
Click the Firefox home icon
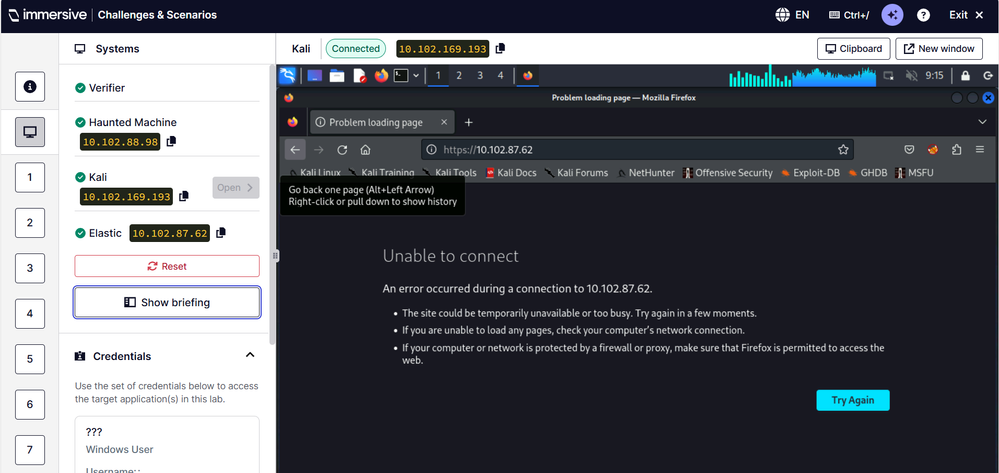pos(366,150)
